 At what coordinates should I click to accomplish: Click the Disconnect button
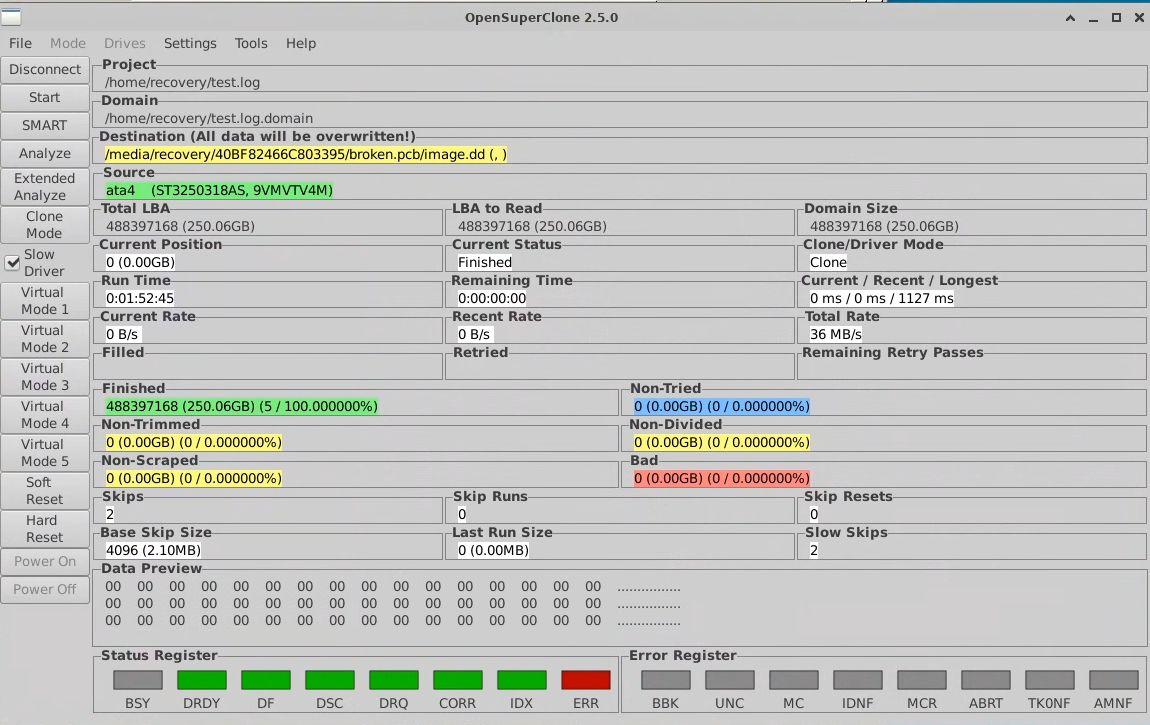pyautogui.click(x=45, y=70)
